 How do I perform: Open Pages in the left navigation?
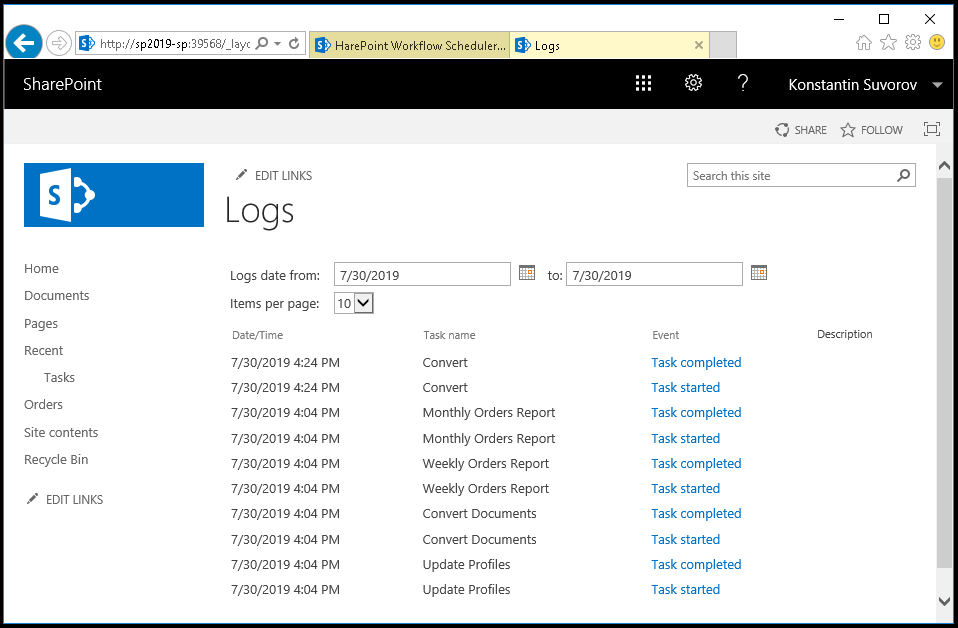pos(41,323)
